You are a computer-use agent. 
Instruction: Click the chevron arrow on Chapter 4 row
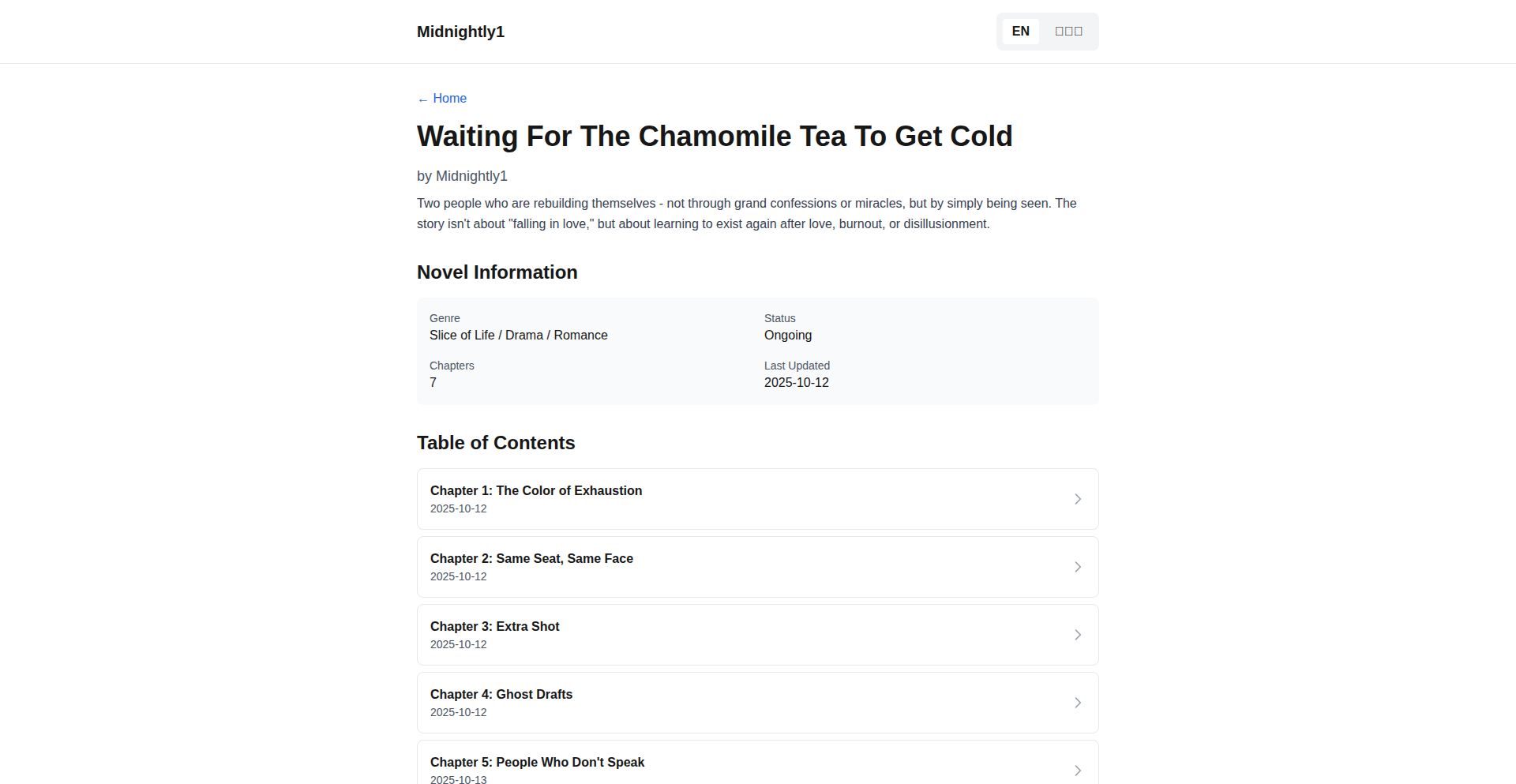(1078, 703)
